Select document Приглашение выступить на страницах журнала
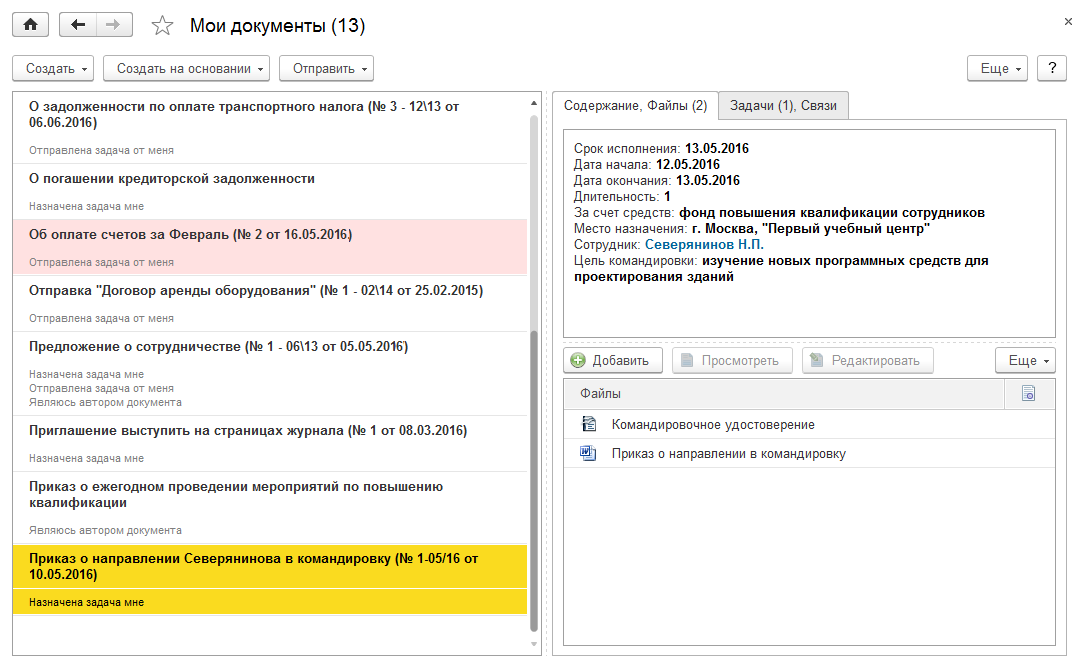This screenshot has height=668, width=1086. [270, 443]
